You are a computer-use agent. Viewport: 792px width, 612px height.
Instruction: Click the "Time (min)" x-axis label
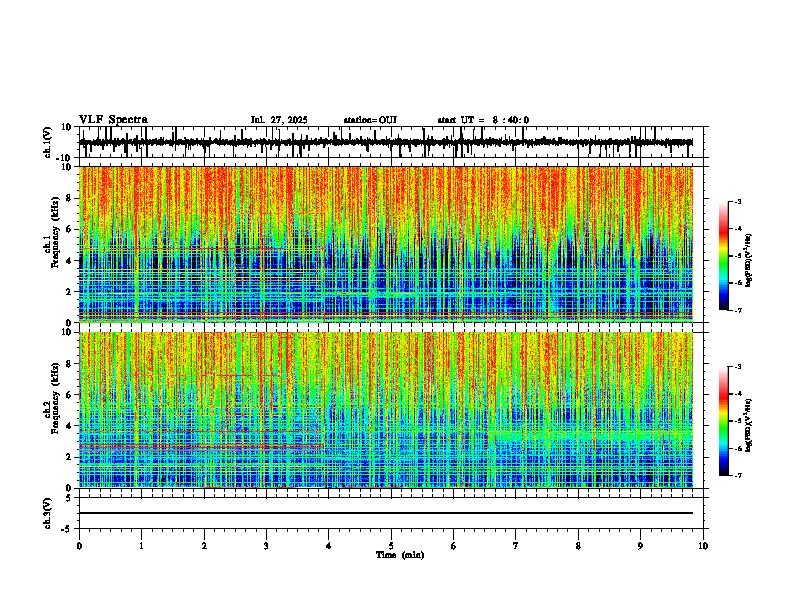(400, 555)
